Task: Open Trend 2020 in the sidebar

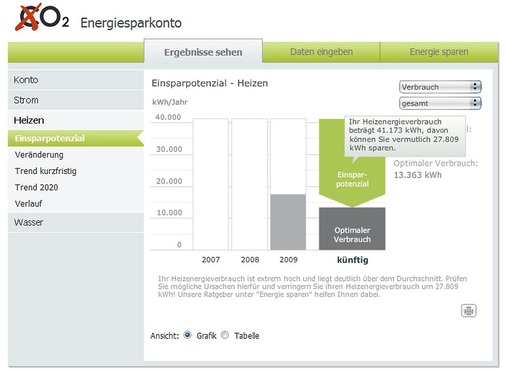Action: coord(36,187)
